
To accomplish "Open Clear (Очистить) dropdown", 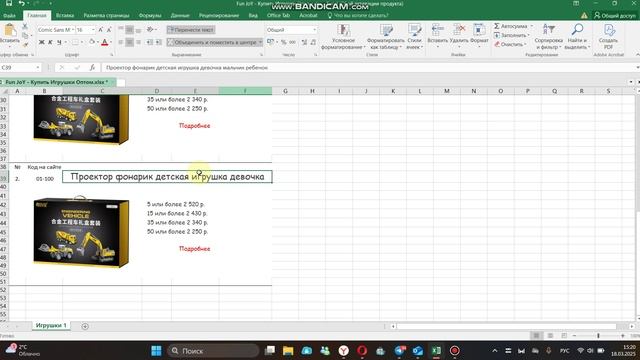I will [x=510, y=44].
